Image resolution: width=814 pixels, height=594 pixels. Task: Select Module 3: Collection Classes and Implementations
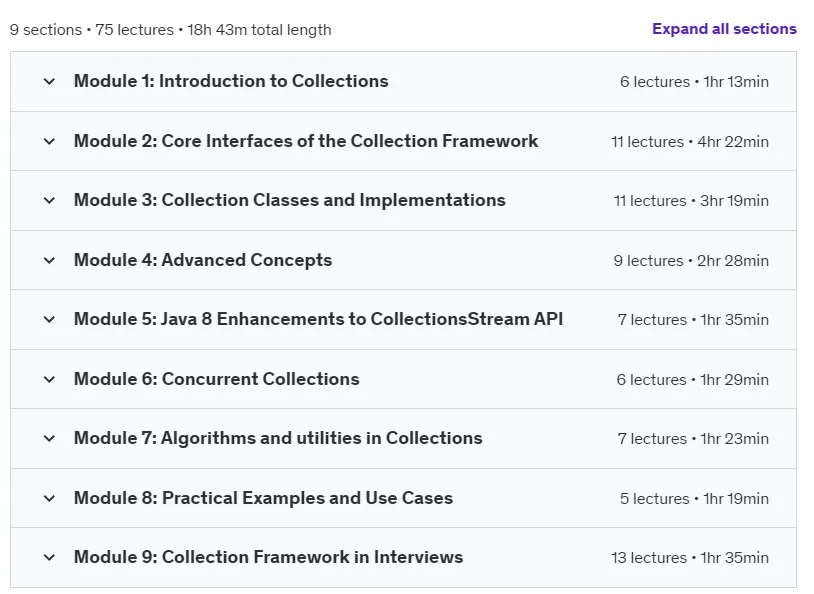[290, 200]
